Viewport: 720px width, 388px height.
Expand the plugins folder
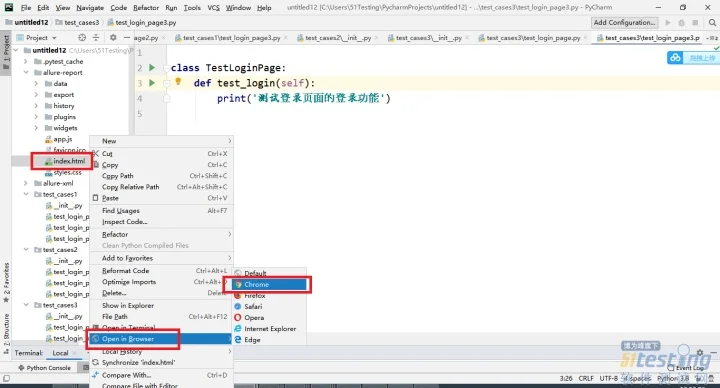[x=36, y=117]
